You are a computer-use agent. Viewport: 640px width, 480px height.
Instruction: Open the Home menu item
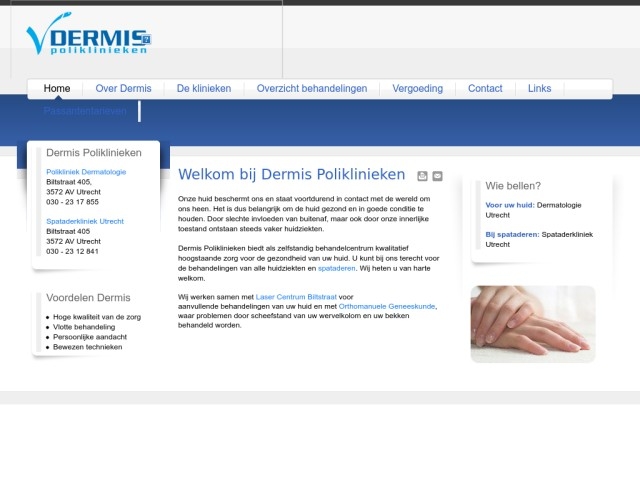[57, 89]
